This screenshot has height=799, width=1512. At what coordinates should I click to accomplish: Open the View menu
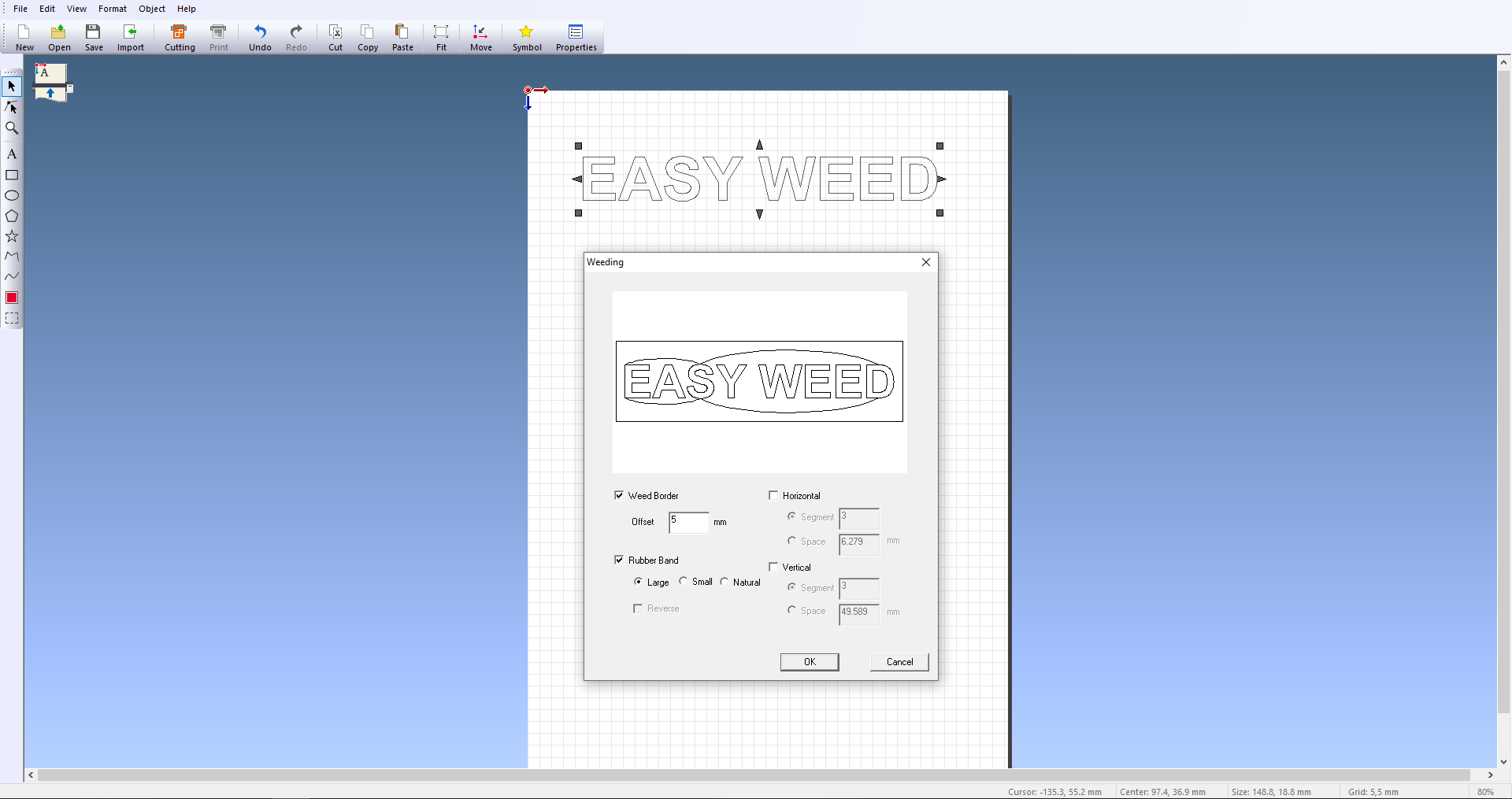[x=76, y=9]
